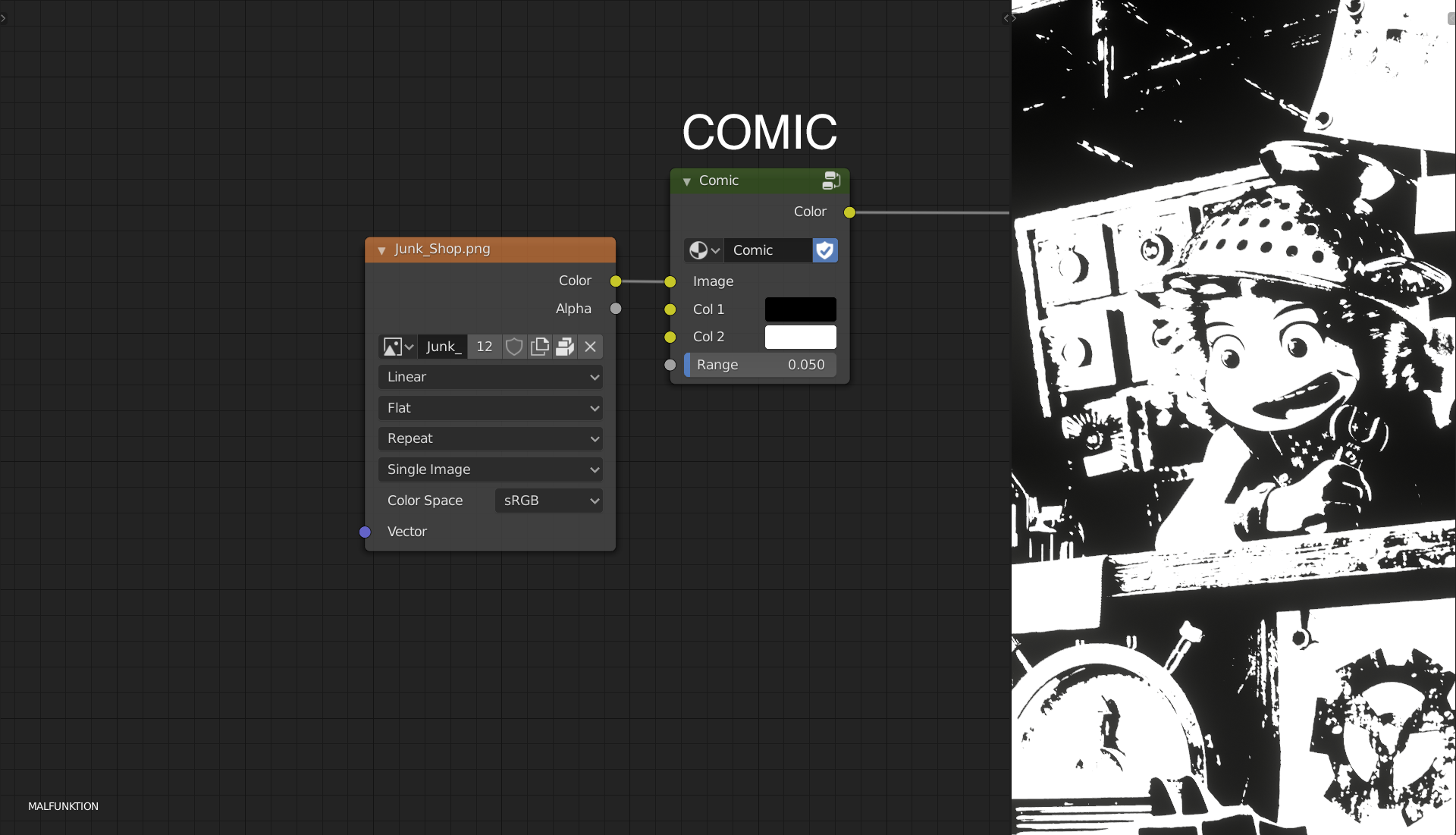This screenshot has height=835, width=1456.
Task: Open the image browse dropdown icon
Action: click(x=398, y=347)
